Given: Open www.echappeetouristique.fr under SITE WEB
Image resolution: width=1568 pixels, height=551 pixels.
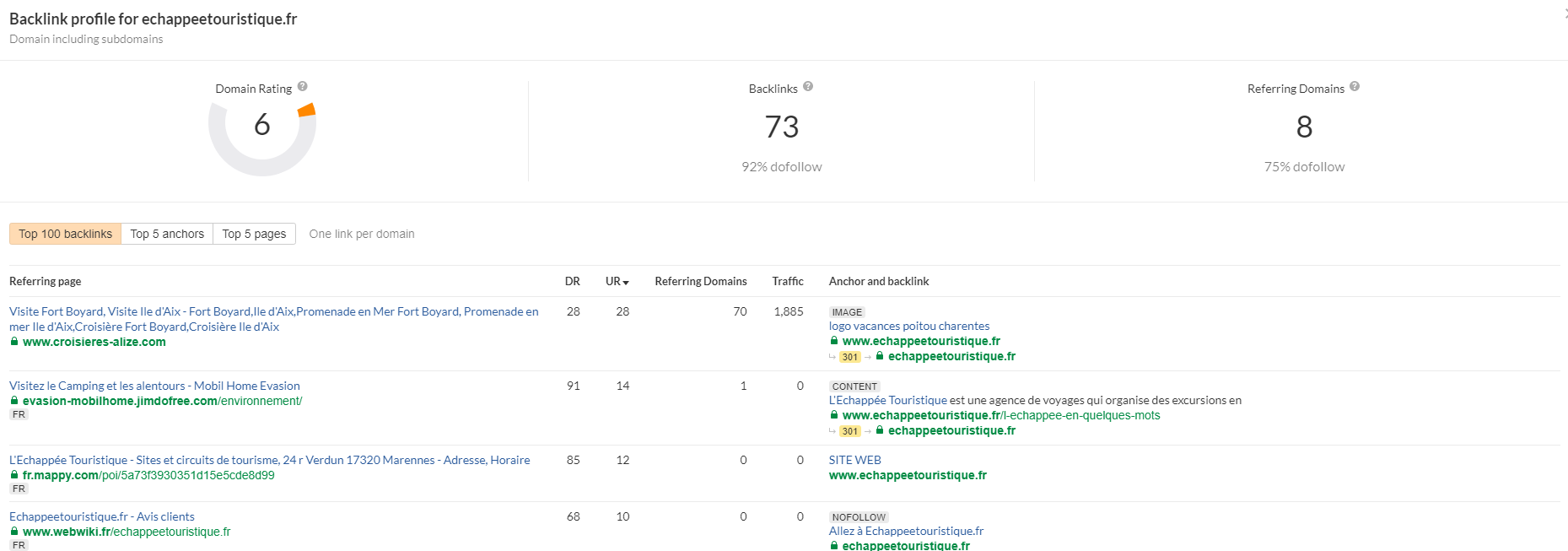Looking at the screenshot, I should click(908, 475).
